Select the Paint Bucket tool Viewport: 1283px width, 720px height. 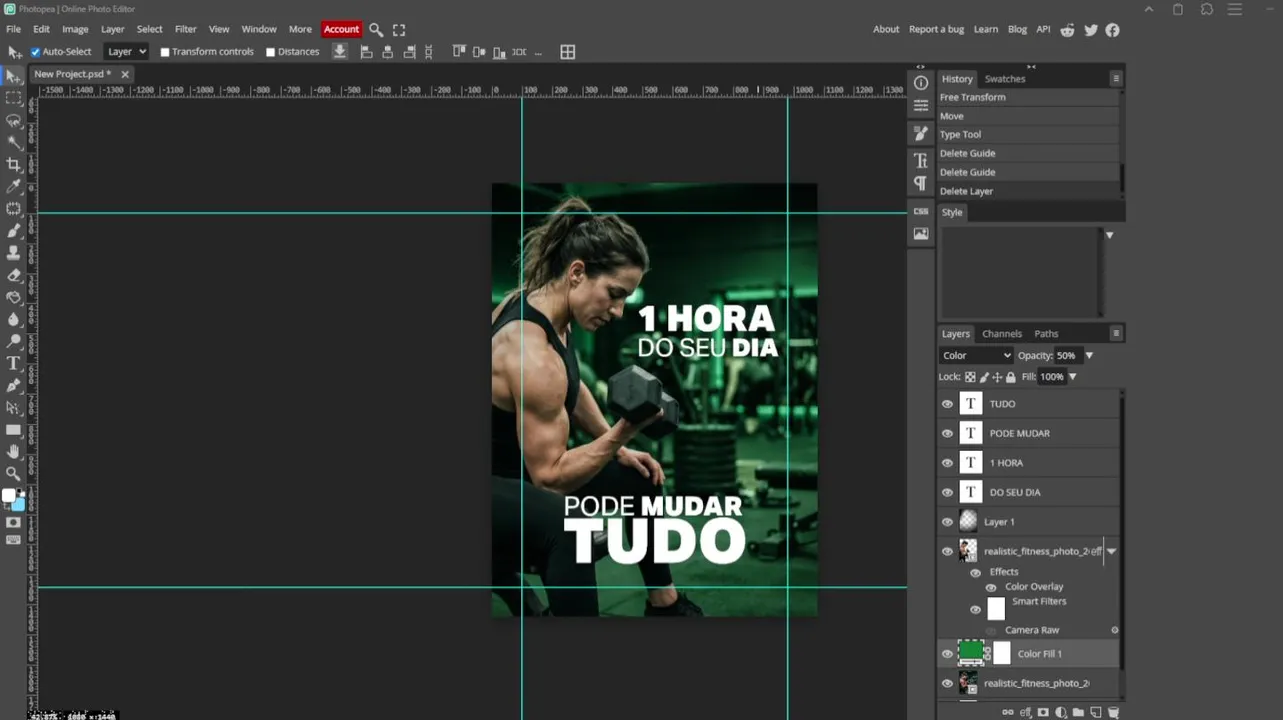pos(13,297)
